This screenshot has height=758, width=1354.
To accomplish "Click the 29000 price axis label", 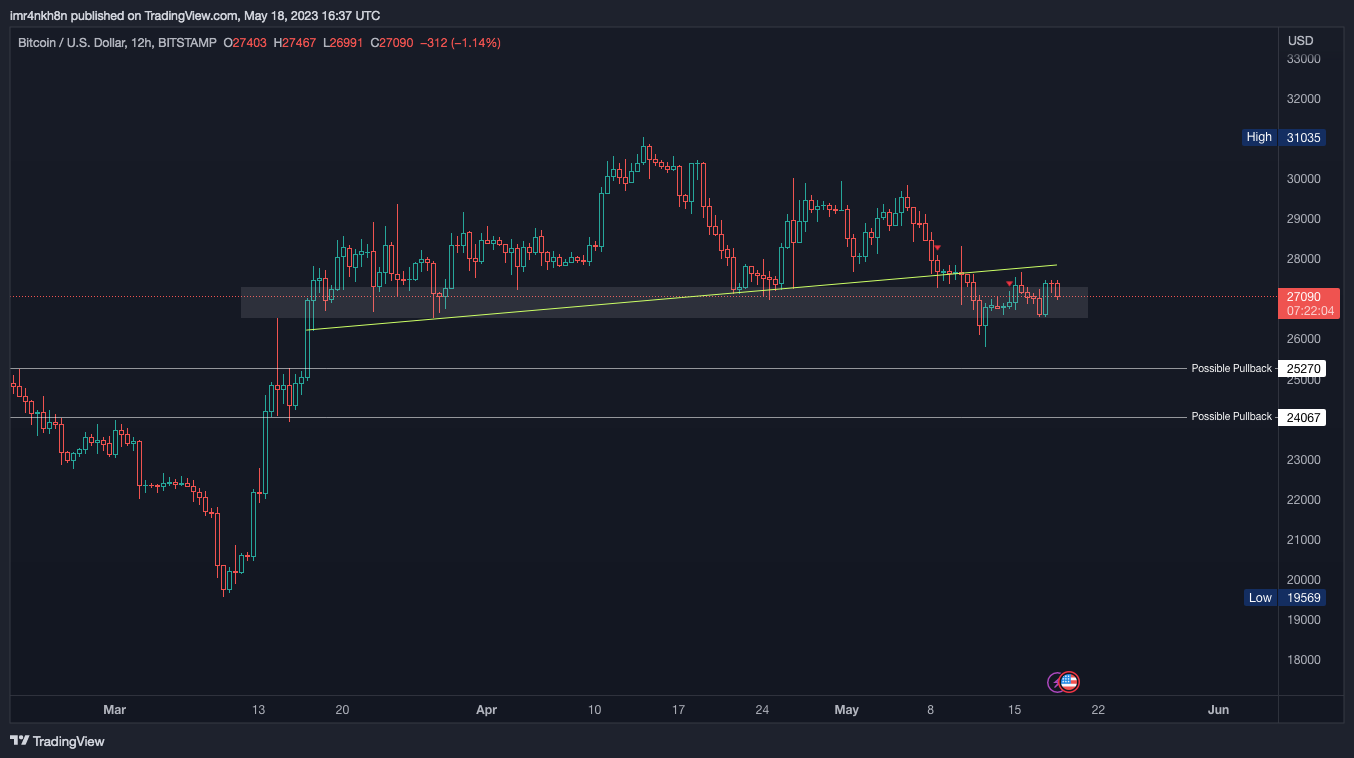I will tap(1304, 219).
